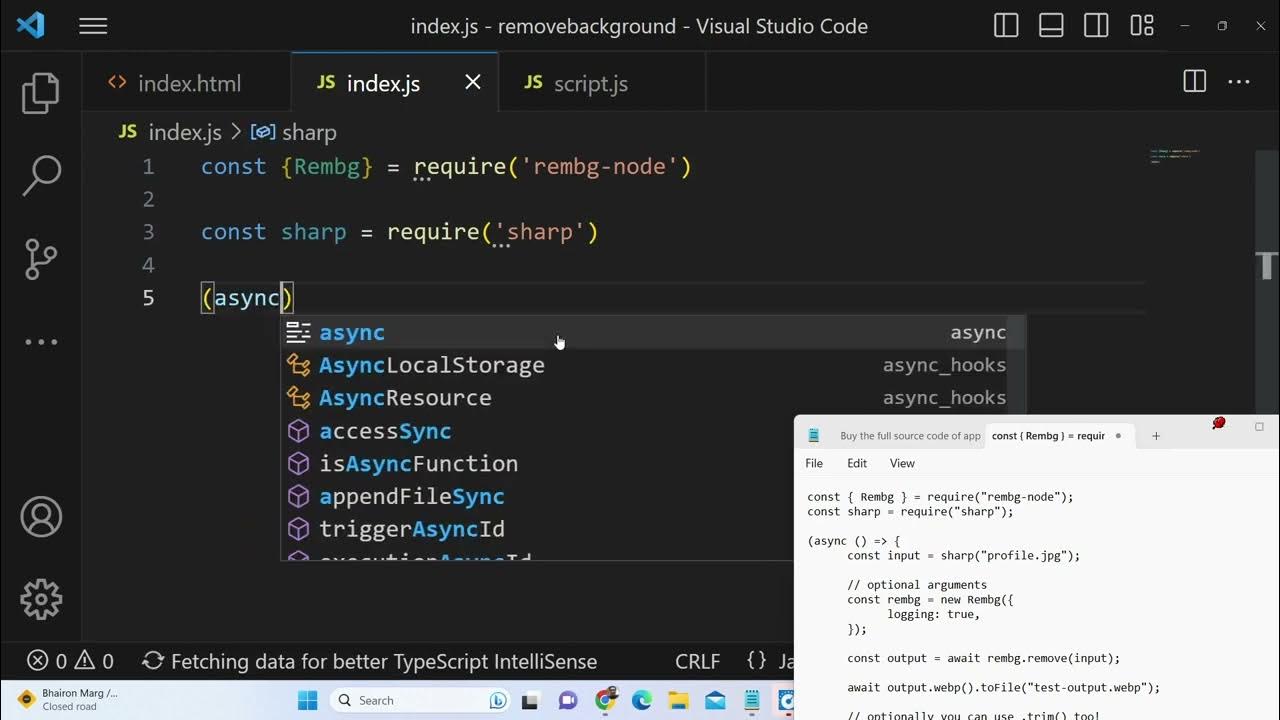
Task: Add a new tab in Notepad
Action: click(x=1156, y=436)
